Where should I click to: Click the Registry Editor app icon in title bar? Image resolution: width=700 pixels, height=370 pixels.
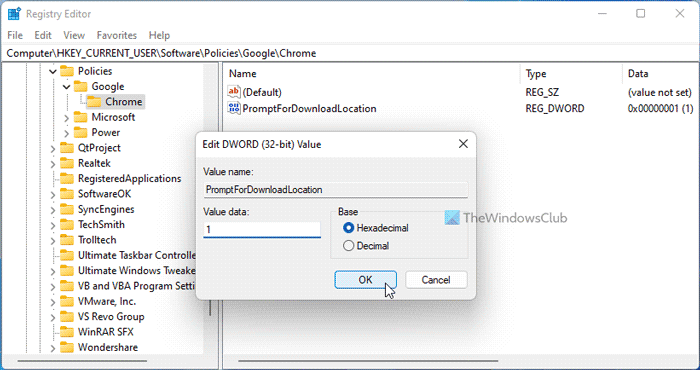[x=14, y=14]
